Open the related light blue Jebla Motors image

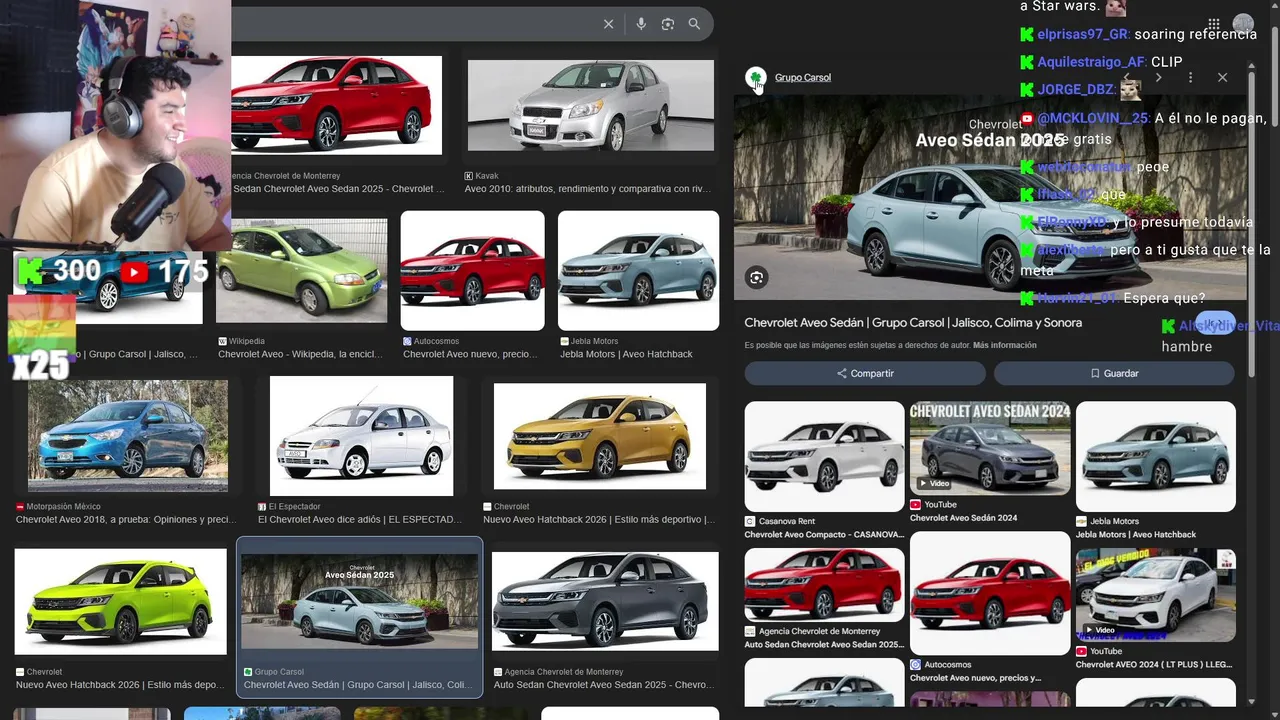point(1156,456)
